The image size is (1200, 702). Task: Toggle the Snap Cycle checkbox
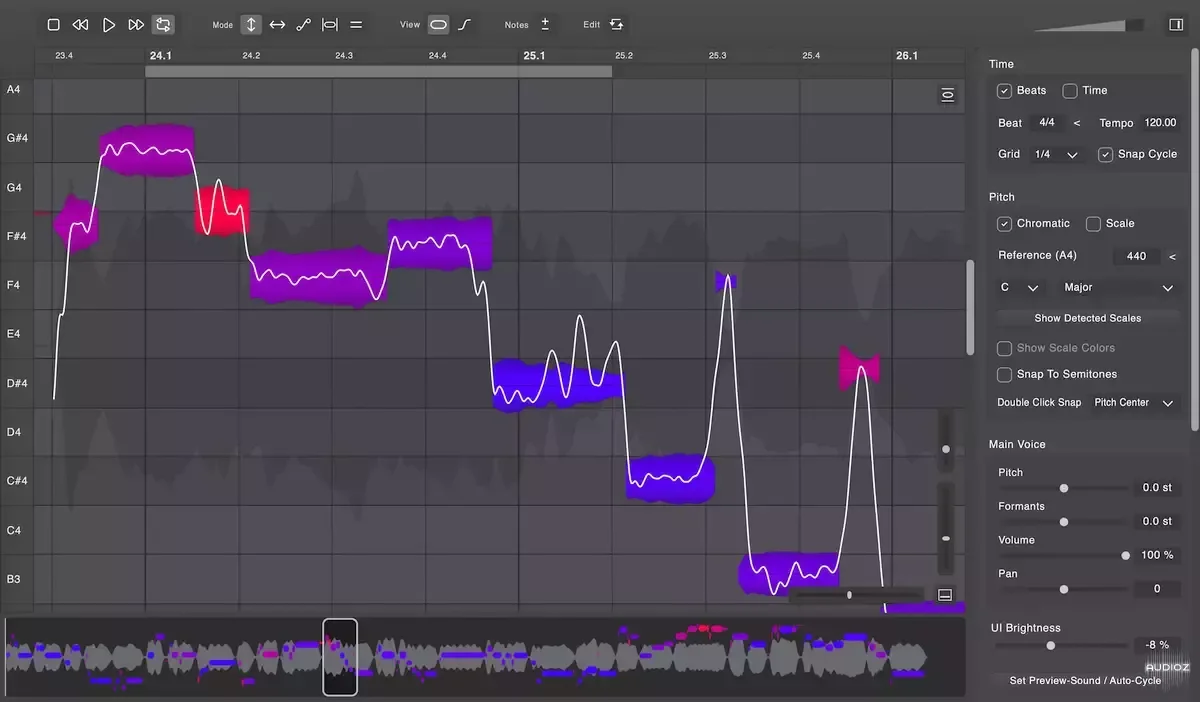click(1105, 154)
